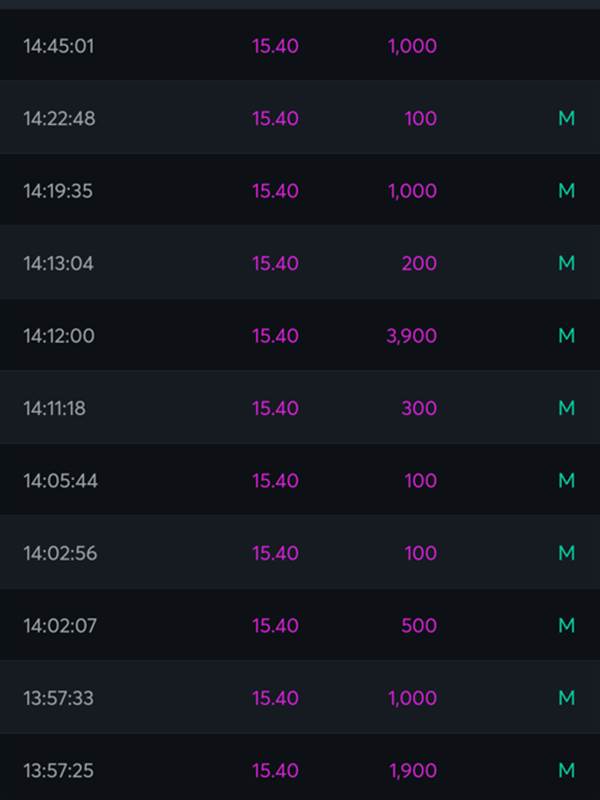Screen dimensions: 600x800
Task: Click price 15.40 on 14:22:48 row
Action: tap(275, 119)
